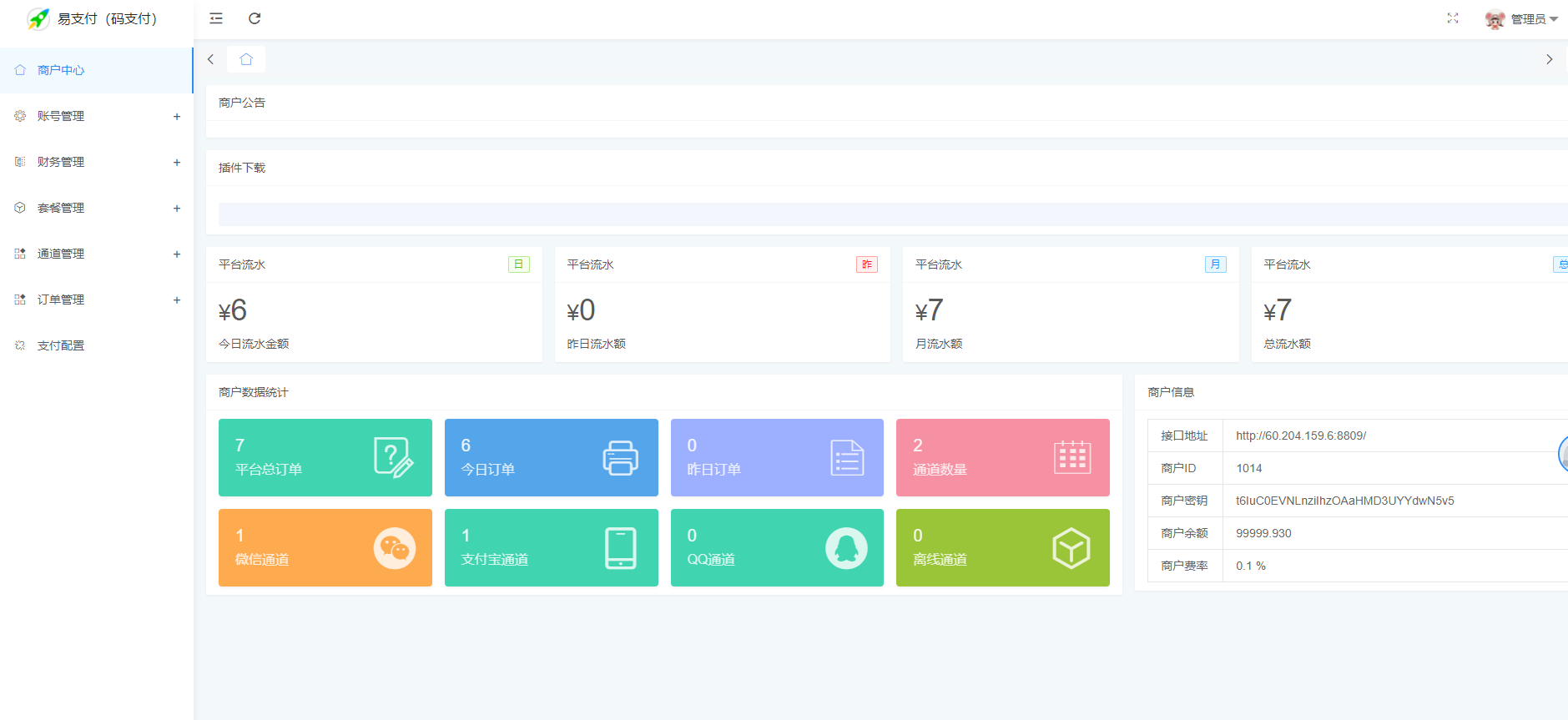This screenshot has width=1568, height=720.
Task: Click the home tab icon
Action: (x=246, y=59)
